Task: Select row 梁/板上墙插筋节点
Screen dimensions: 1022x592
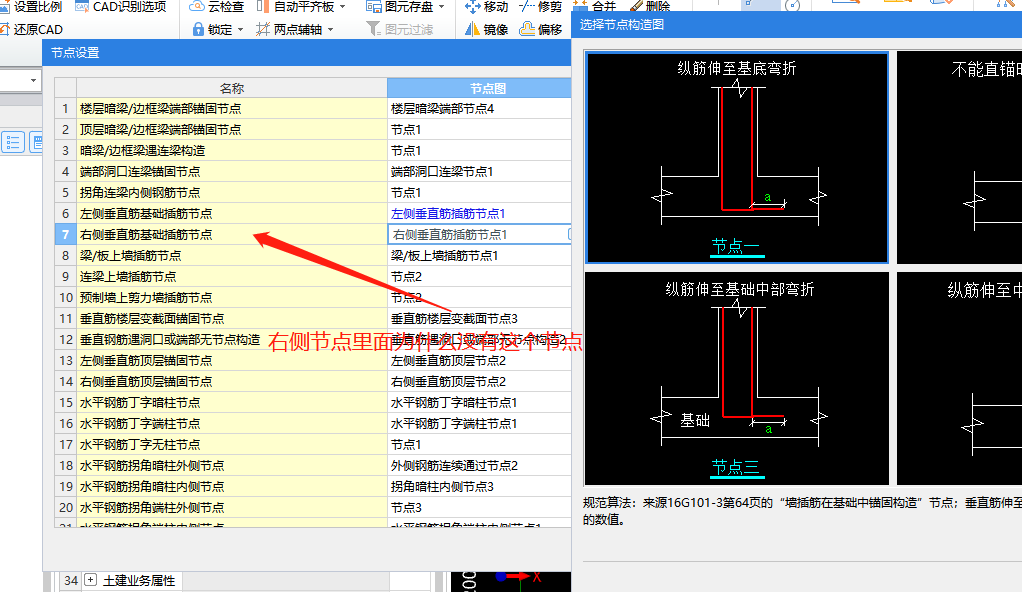Action: coord(231,256)
